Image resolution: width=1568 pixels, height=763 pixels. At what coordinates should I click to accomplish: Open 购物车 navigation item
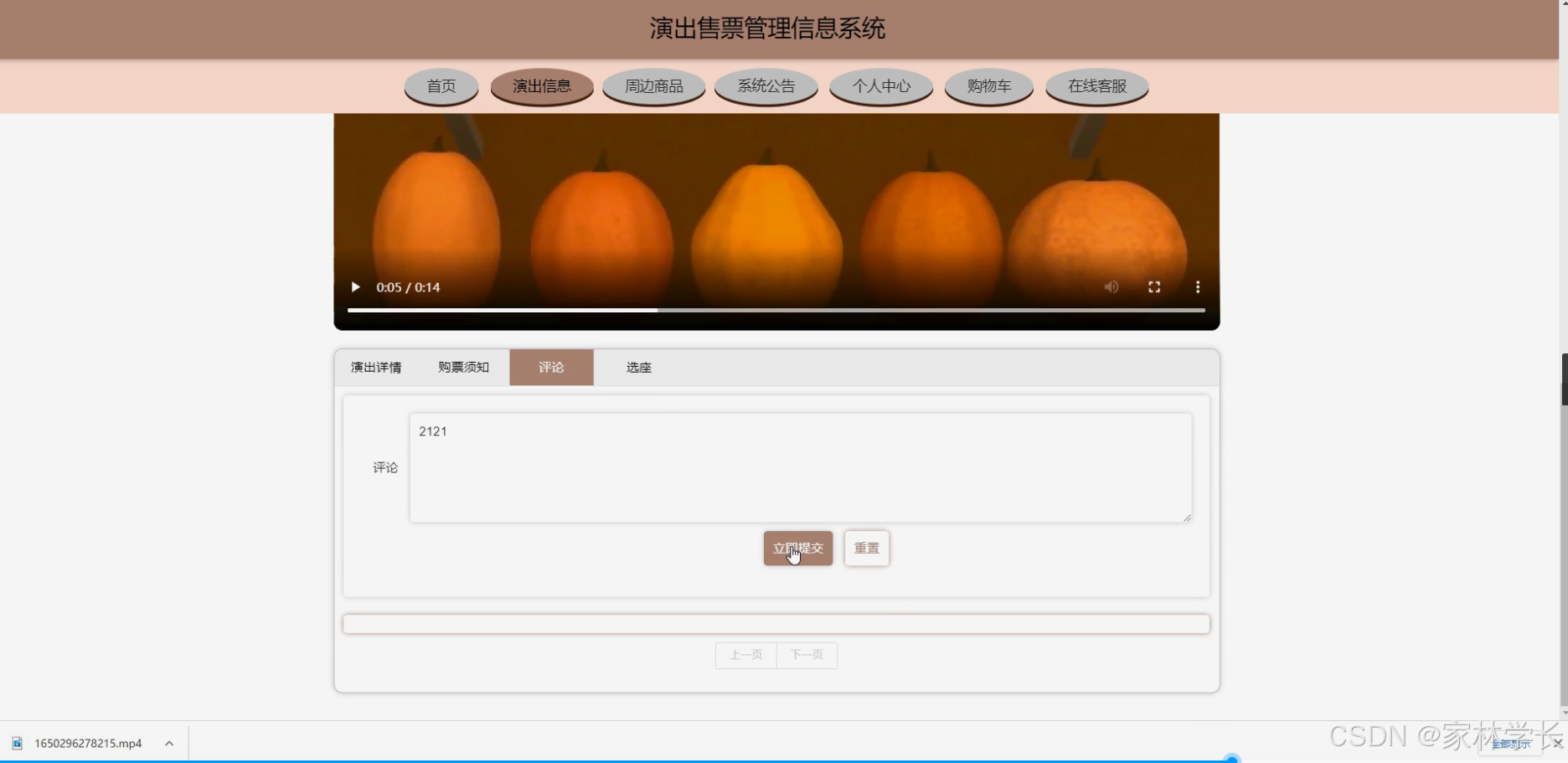coord(989,86)
